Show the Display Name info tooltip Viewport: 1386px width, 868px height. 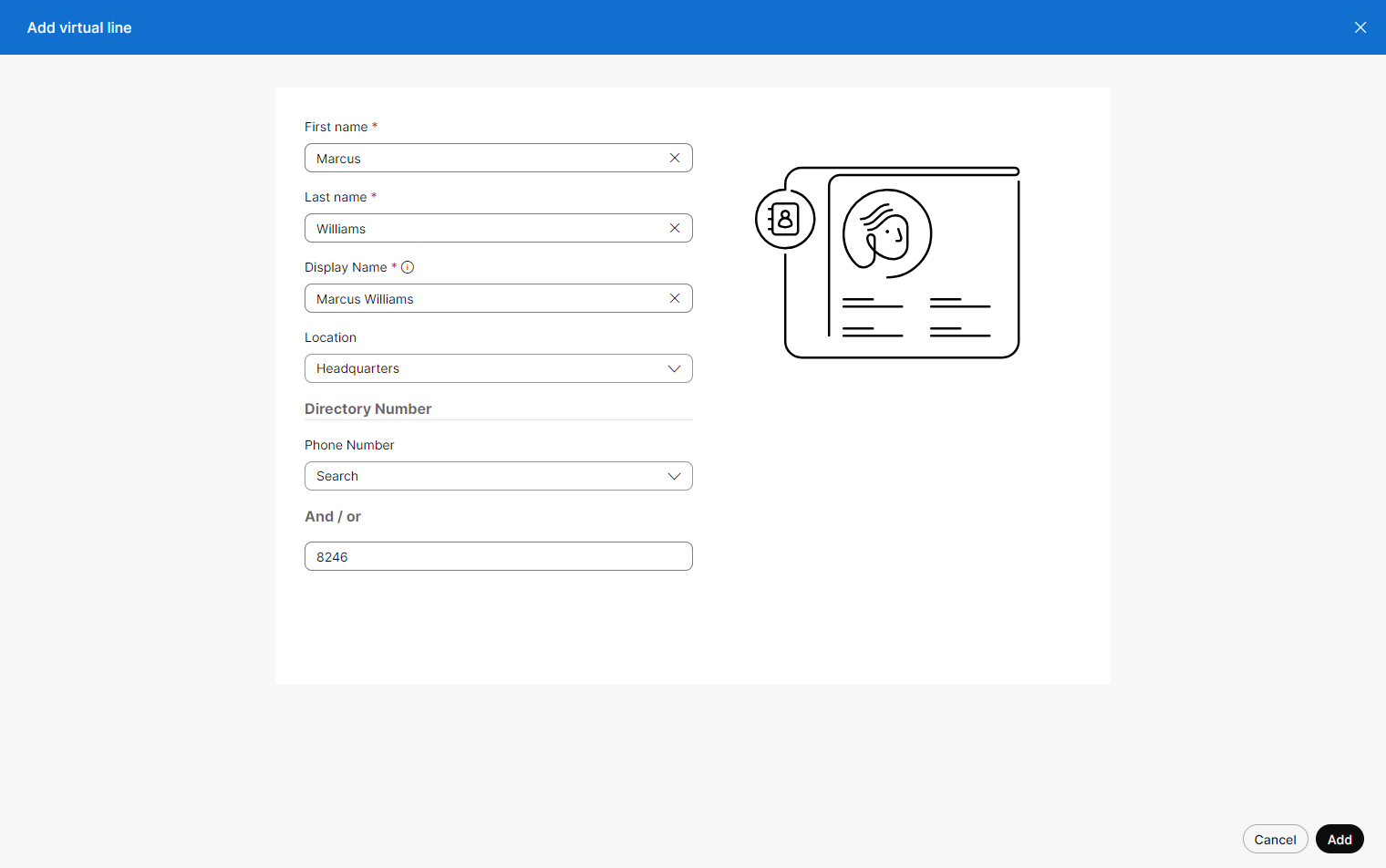408,267
